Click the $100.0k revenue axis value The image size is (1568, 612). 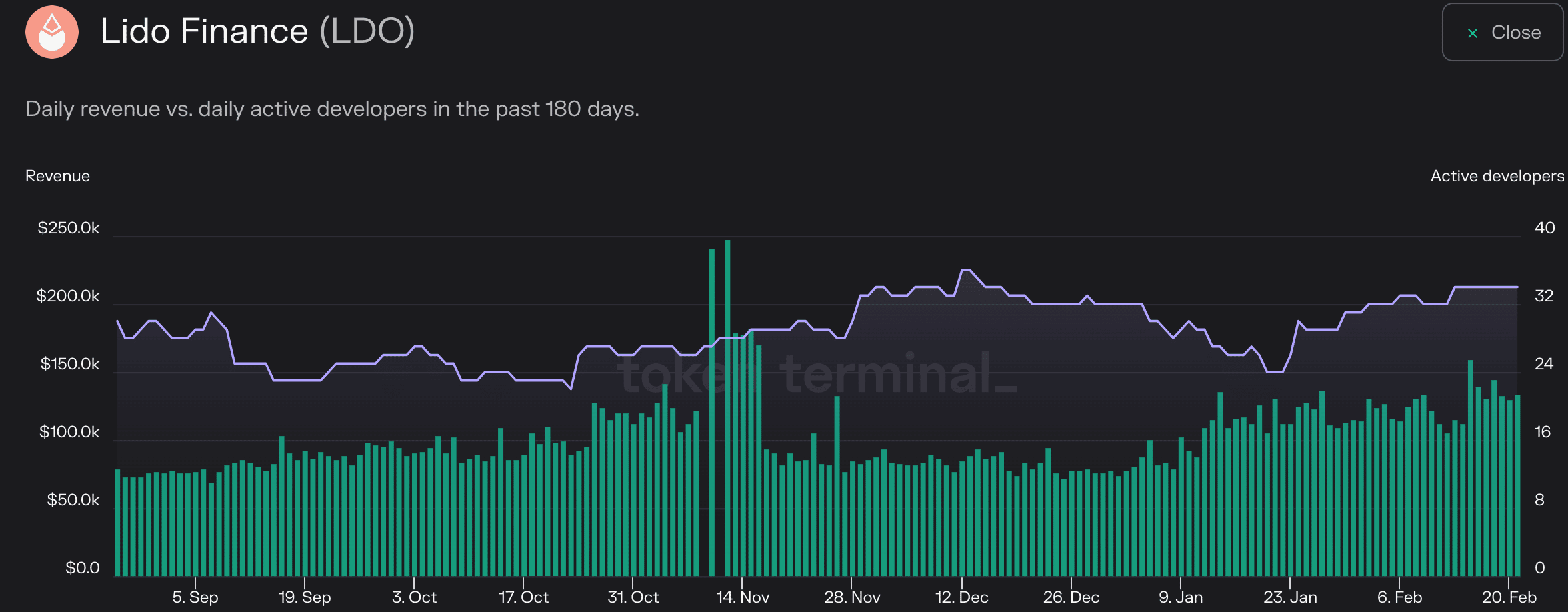[x=69, y=432]
